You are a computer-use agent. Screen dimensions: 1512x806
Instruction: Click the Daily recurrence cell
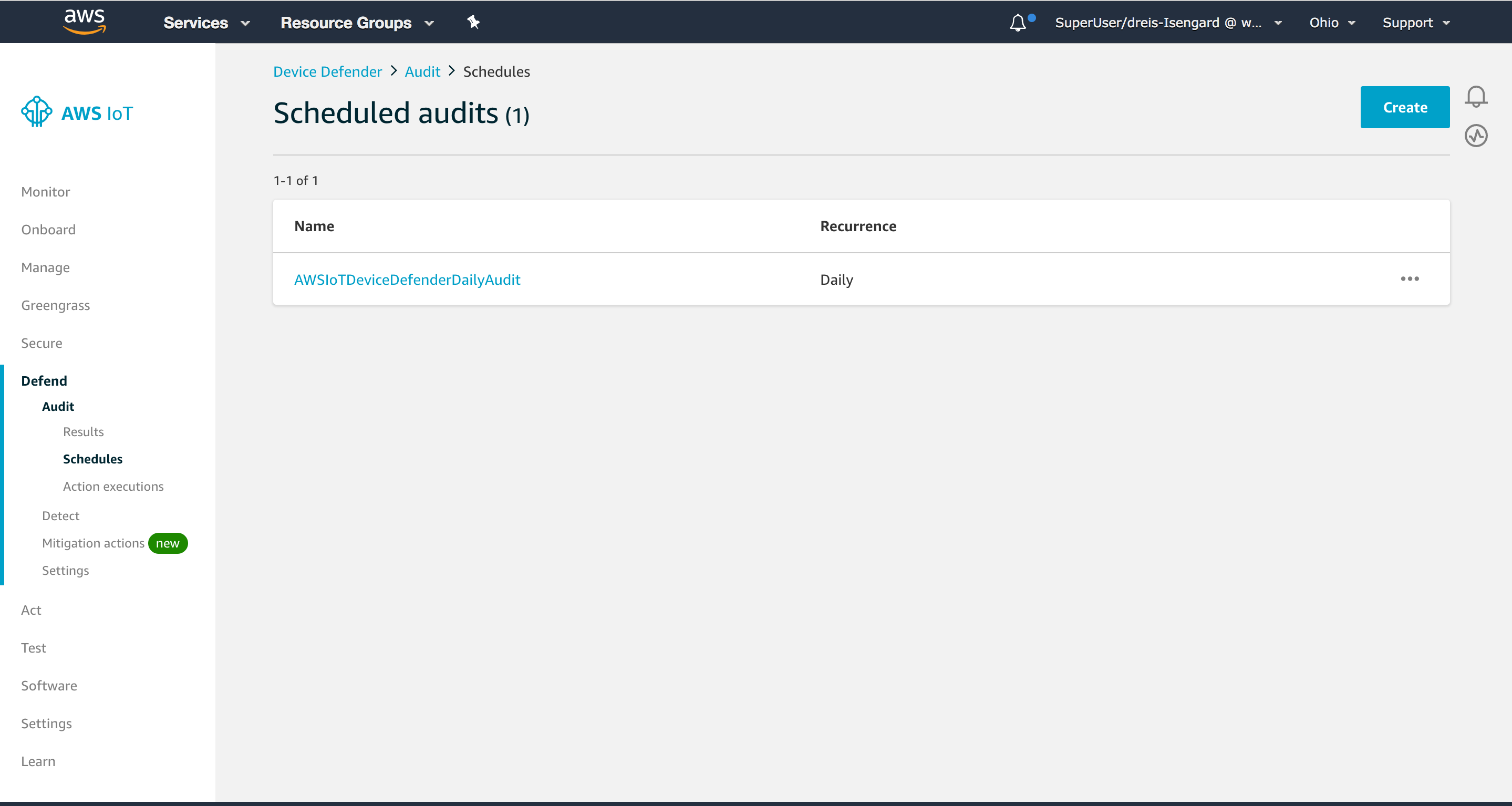(836, 280)
